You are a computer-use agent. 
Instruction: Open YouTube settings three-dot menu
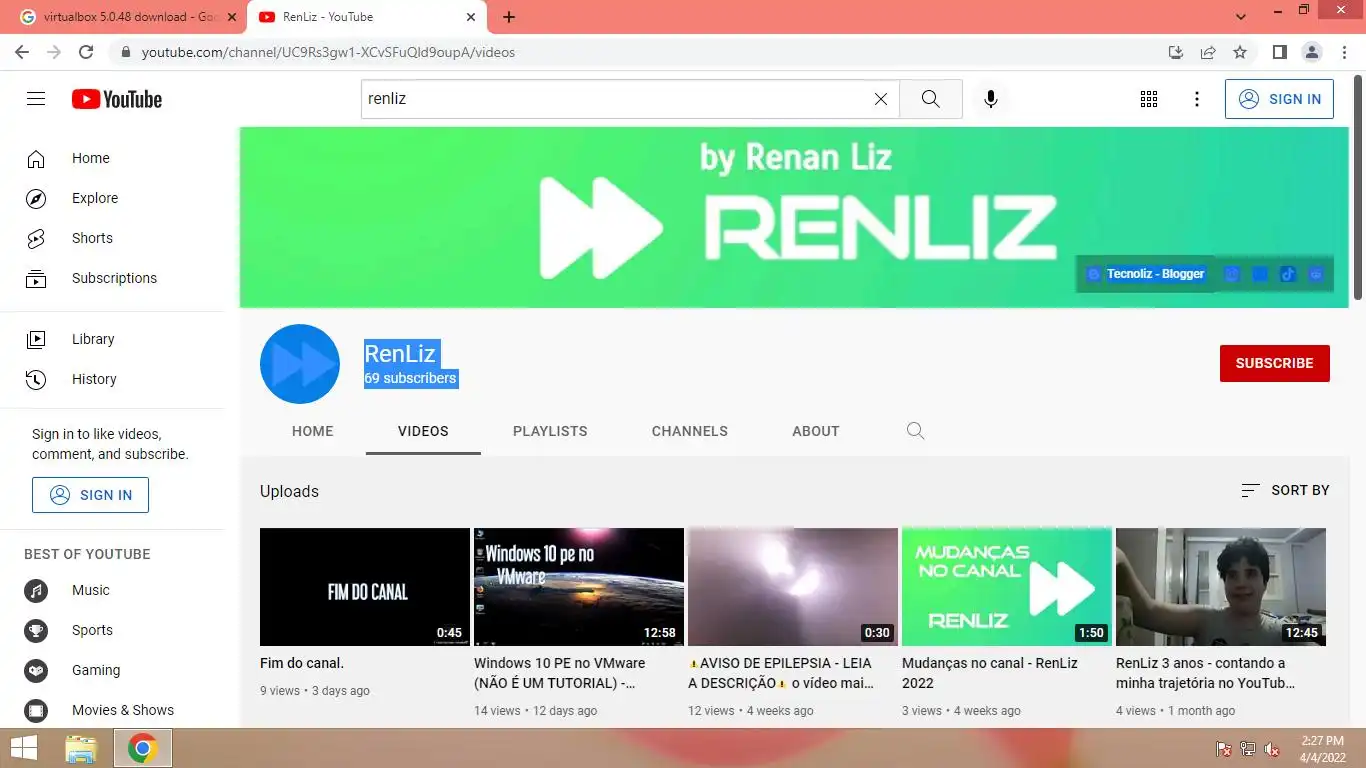(x=1197, y=99)
